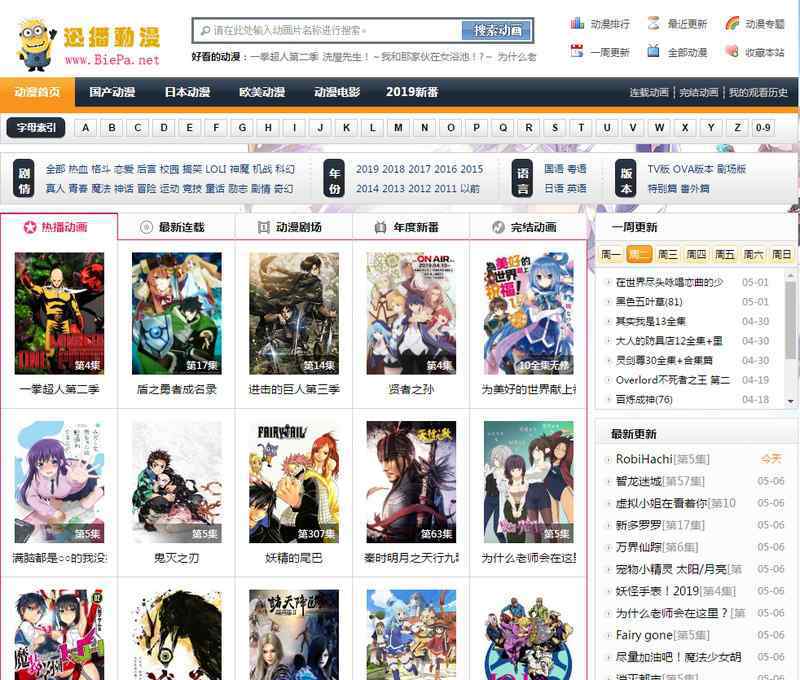The width and height of the screenshot is (800, 680).
Task: Open Fairy gone 第5集 latest update
Action: pos(662,635)
